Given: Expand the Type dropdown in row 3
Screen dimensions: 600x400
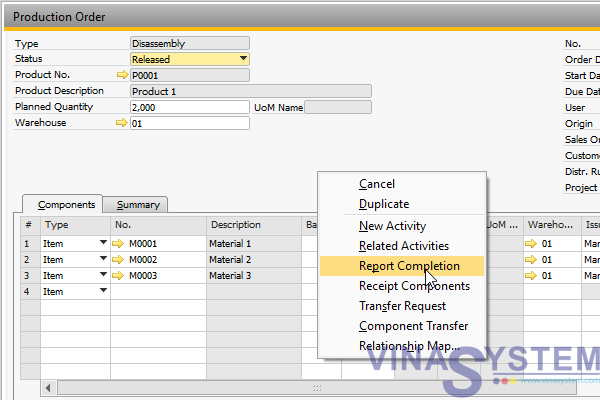Looking at the screenshot, I should pos(103,274).
